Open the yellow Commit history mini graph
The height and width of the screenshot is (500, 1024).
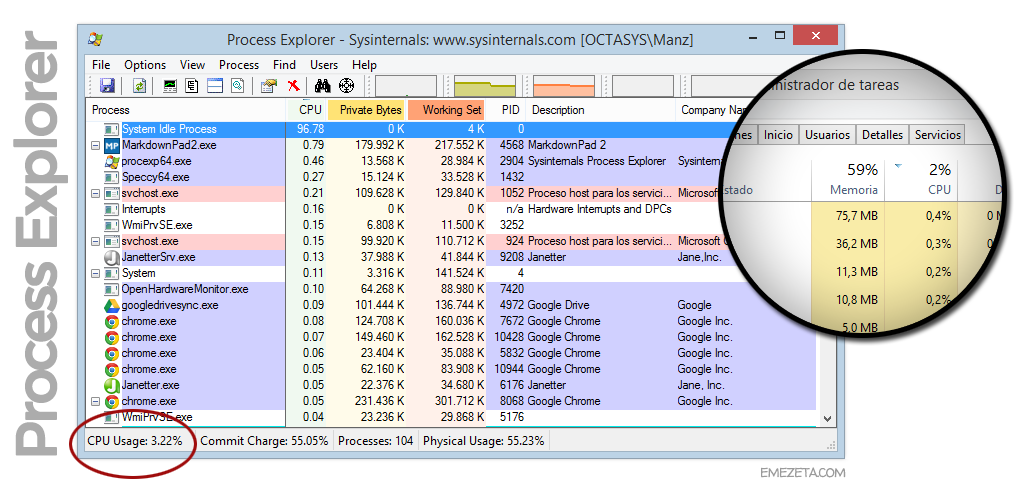(x=485, y=86)
